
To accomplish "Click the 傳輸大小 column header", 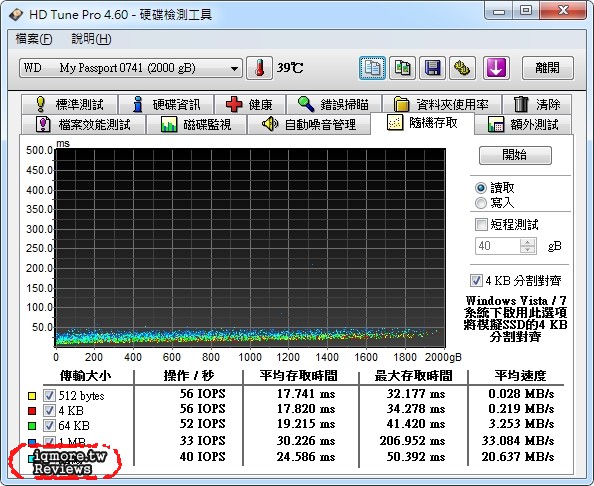I will pos(85,375).
